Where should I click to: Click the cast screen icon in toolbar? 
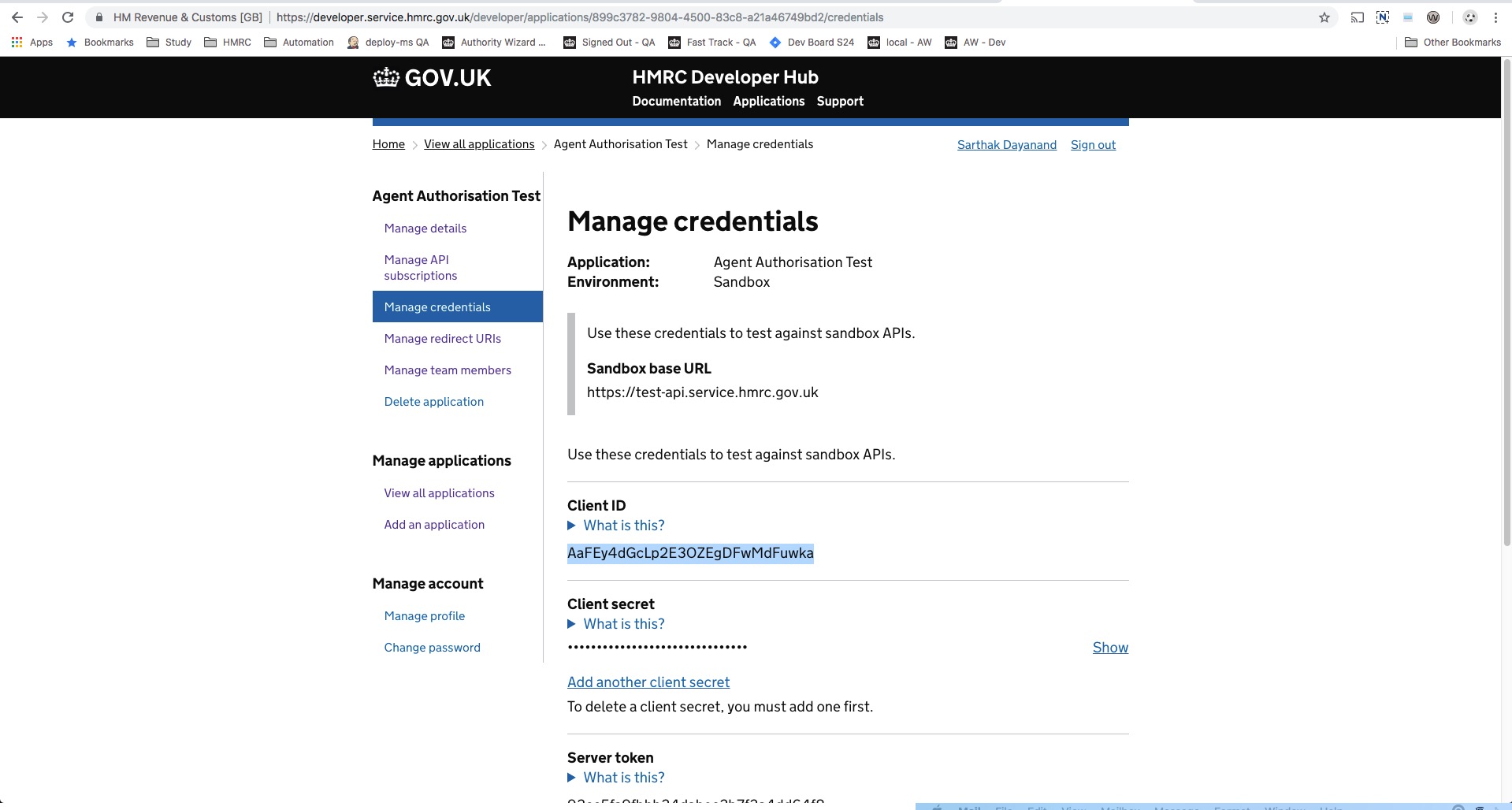tap(1357, 17)
